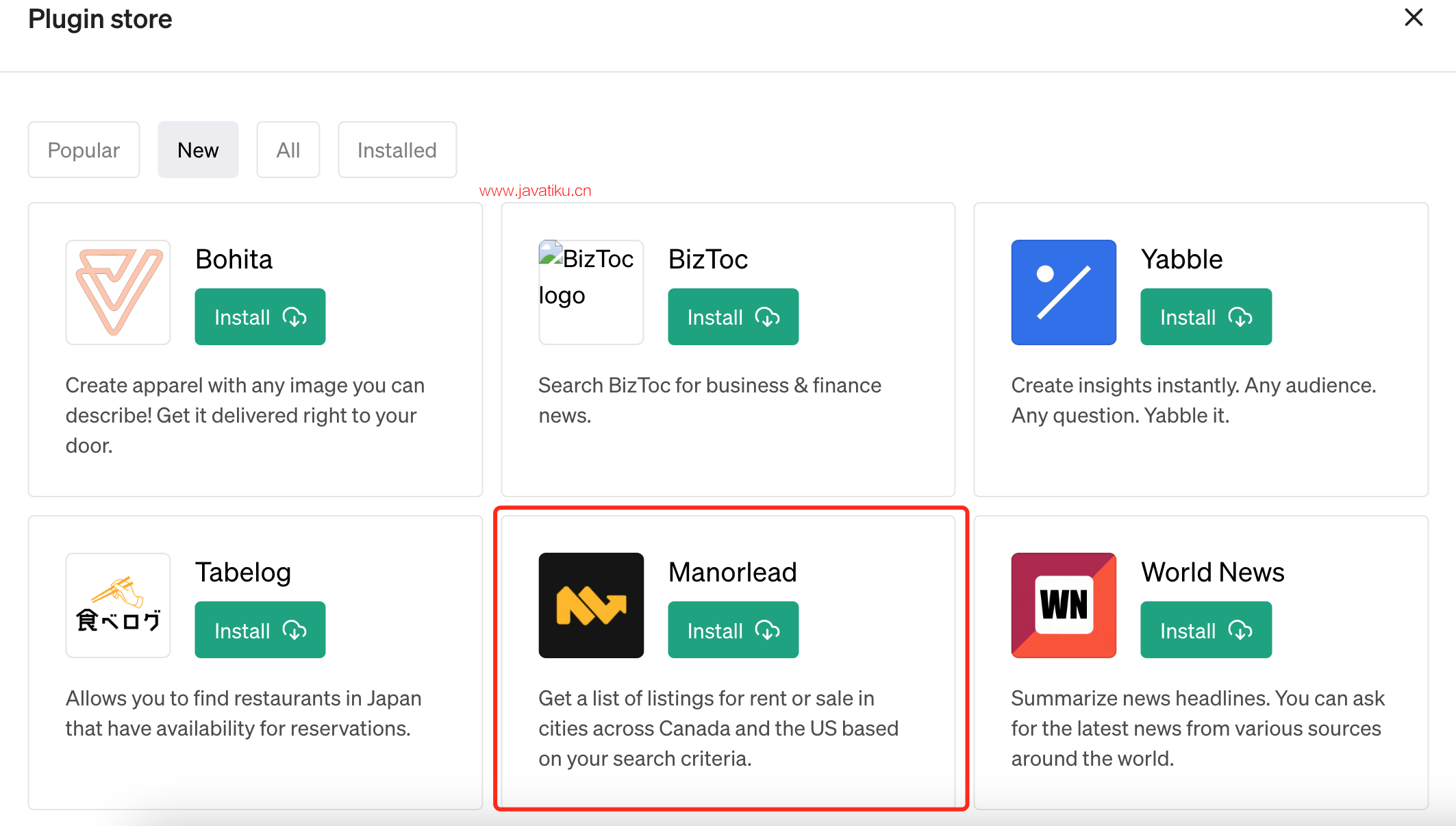The height and width of the screenshot is (826, 1456).
Task: Click the Manorlead plugin title
Action: point(732,572)
